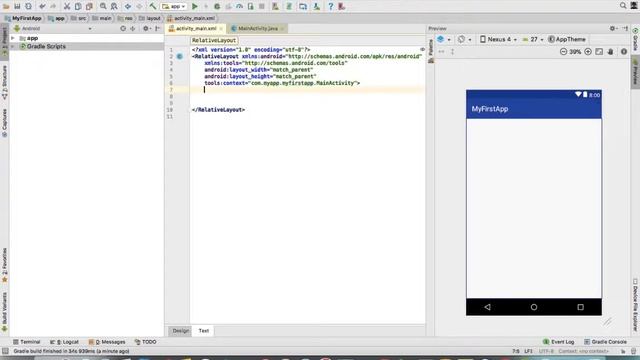Cut selection with the scissors icon
Image resolution: width=640 pixels, height=360 pixels.
pos(67,6)
